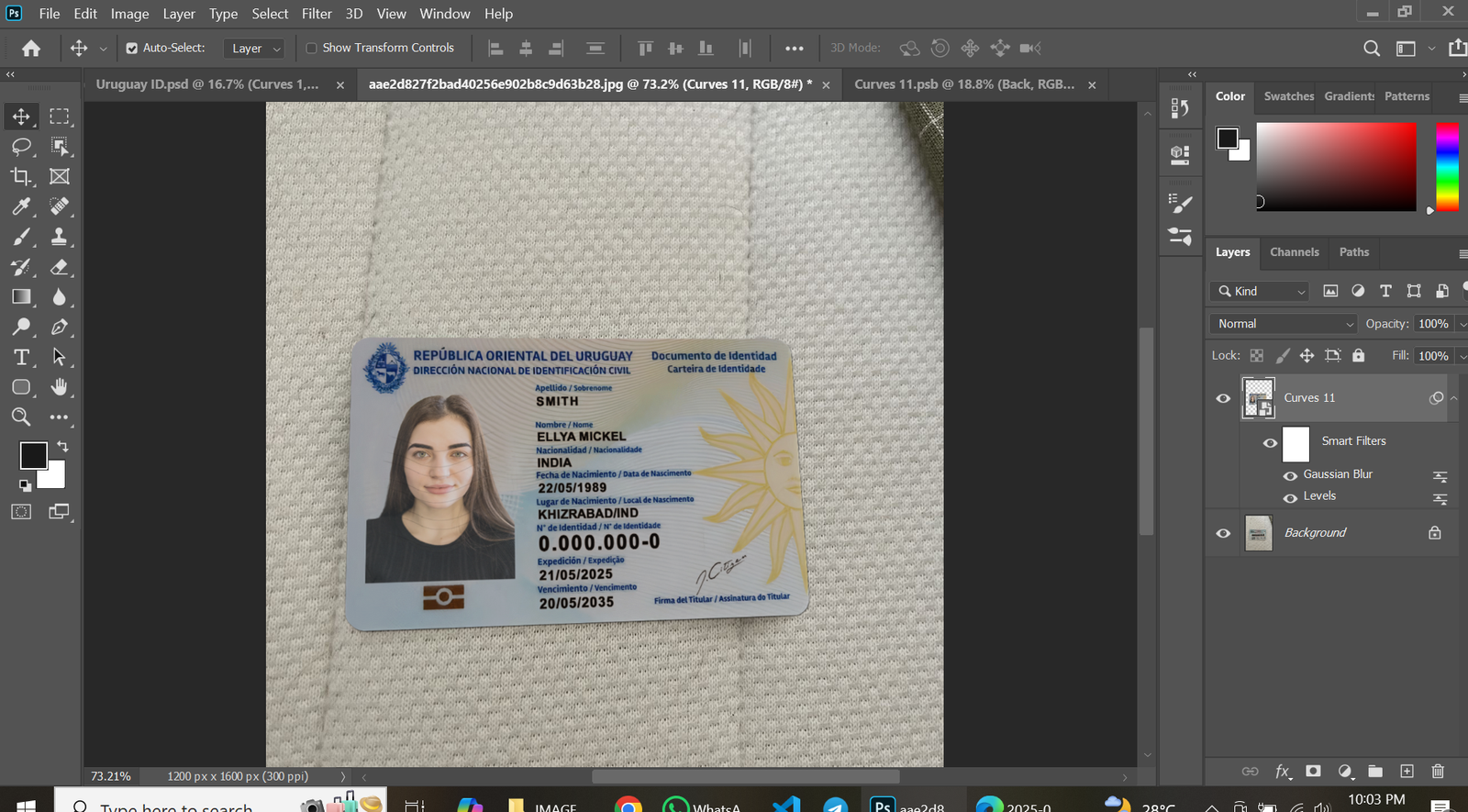Uncheck the Auto-Select checkbox
1468x812 pixels.
132,49
